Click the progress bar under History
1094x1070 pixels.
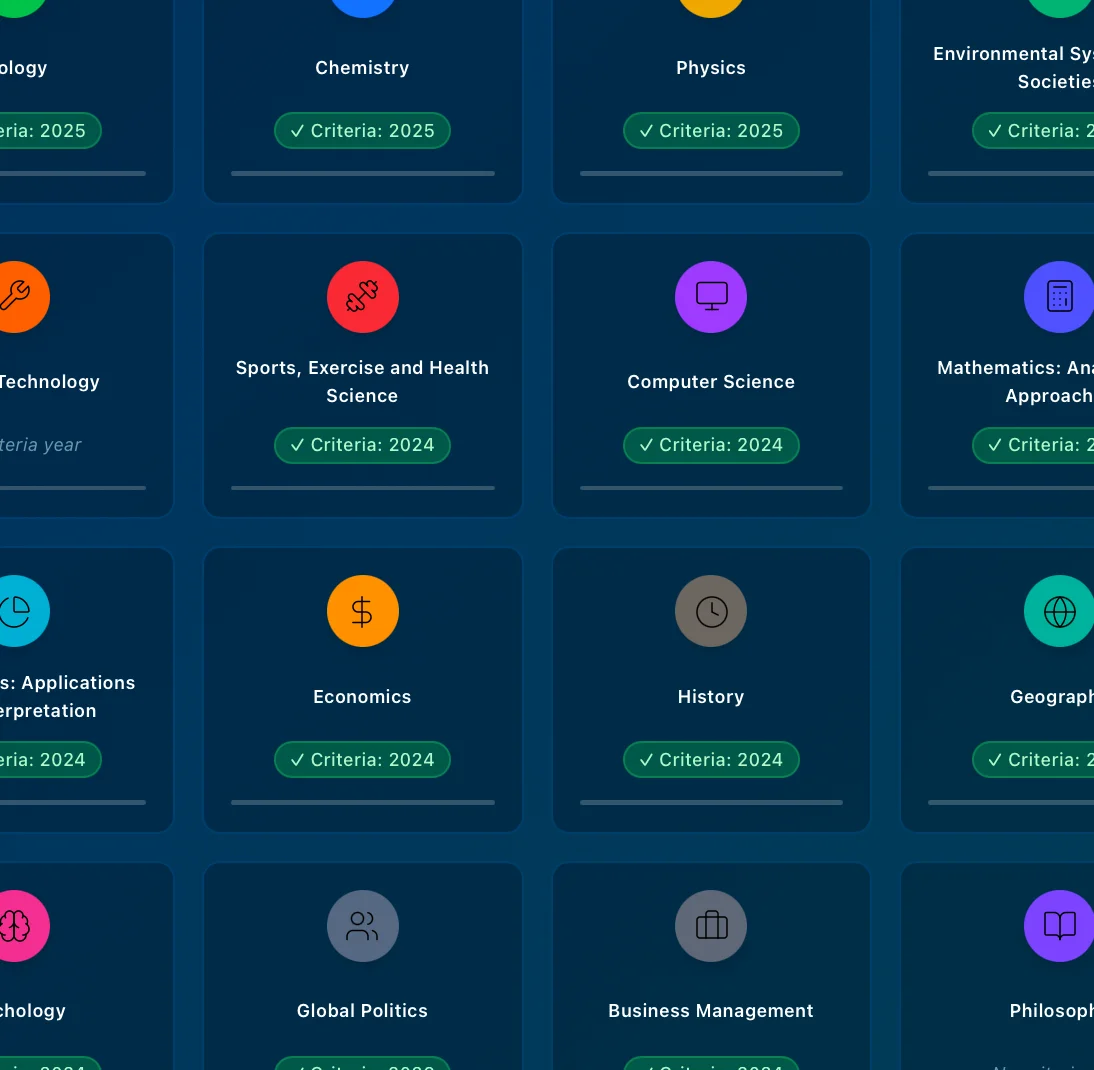pyautogui.click(x=711, y=802)
